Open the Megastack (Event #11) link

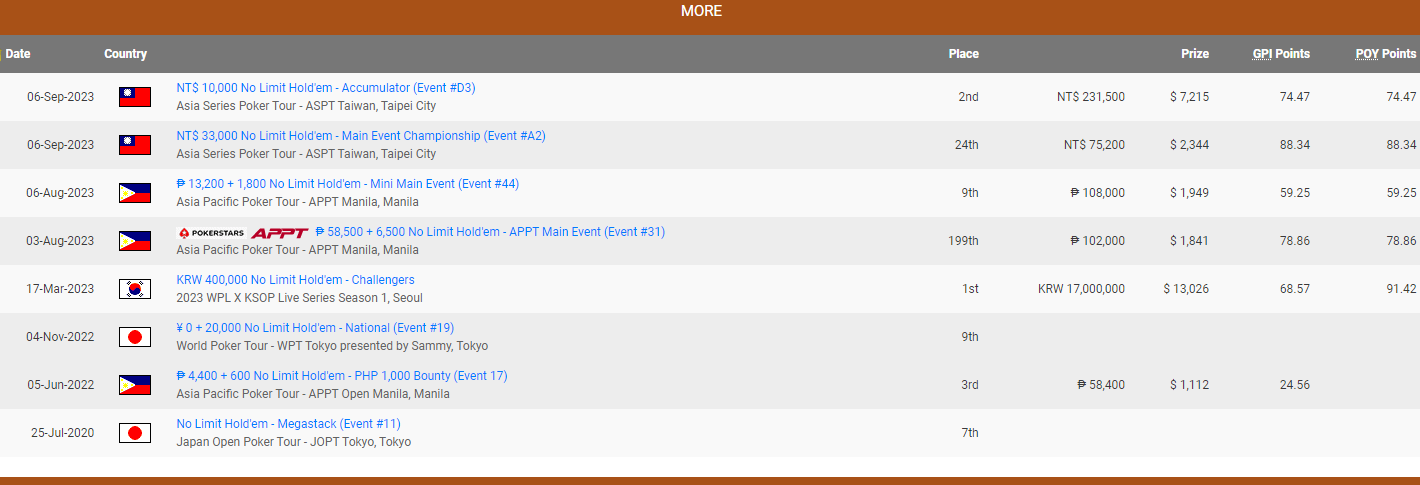(288, 424)
